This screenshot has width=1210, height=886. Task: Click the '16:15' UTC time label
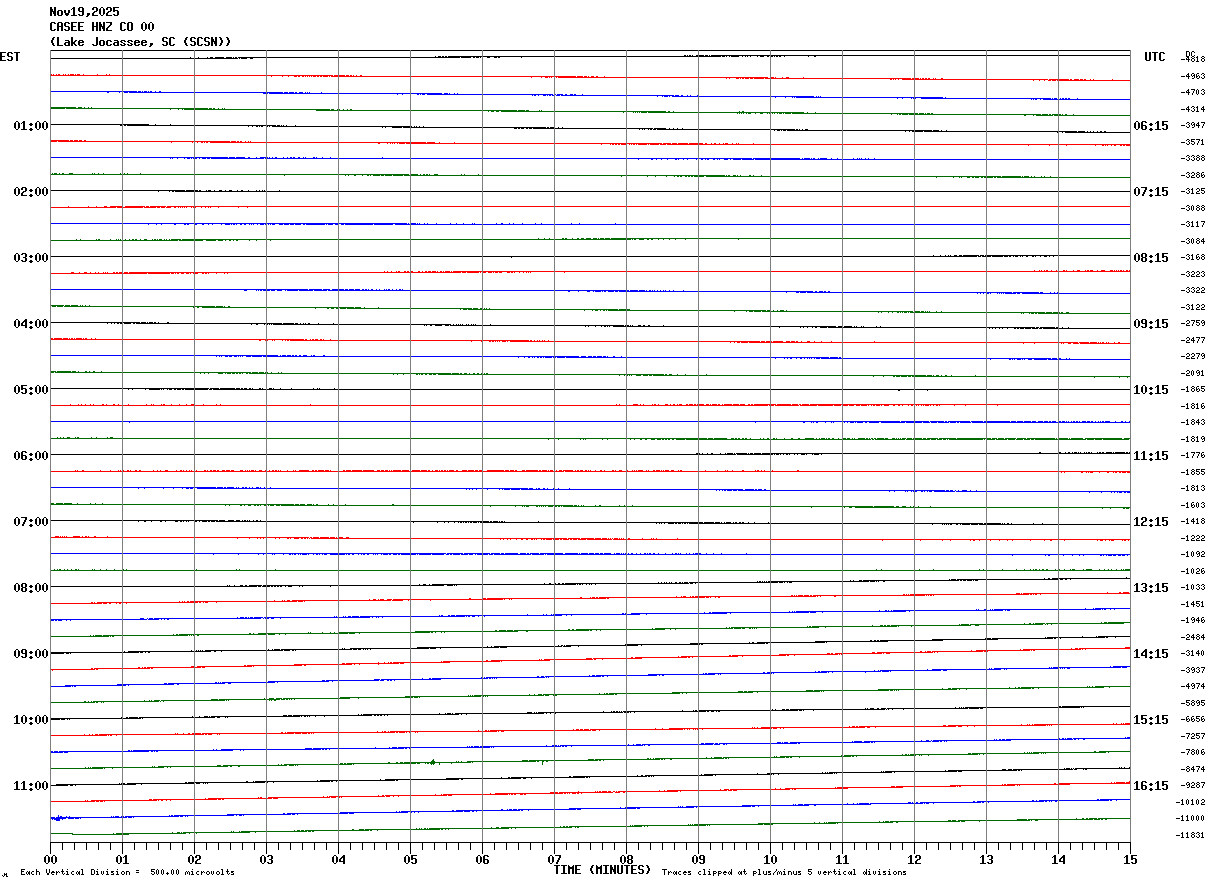(x=1151, y=786)
